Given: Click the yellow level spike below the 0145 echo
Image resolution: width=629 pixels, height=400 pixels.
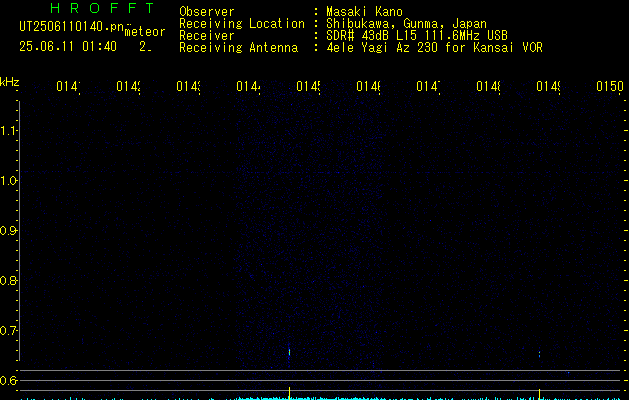Looking at the screenshot, I should point(289,393).
